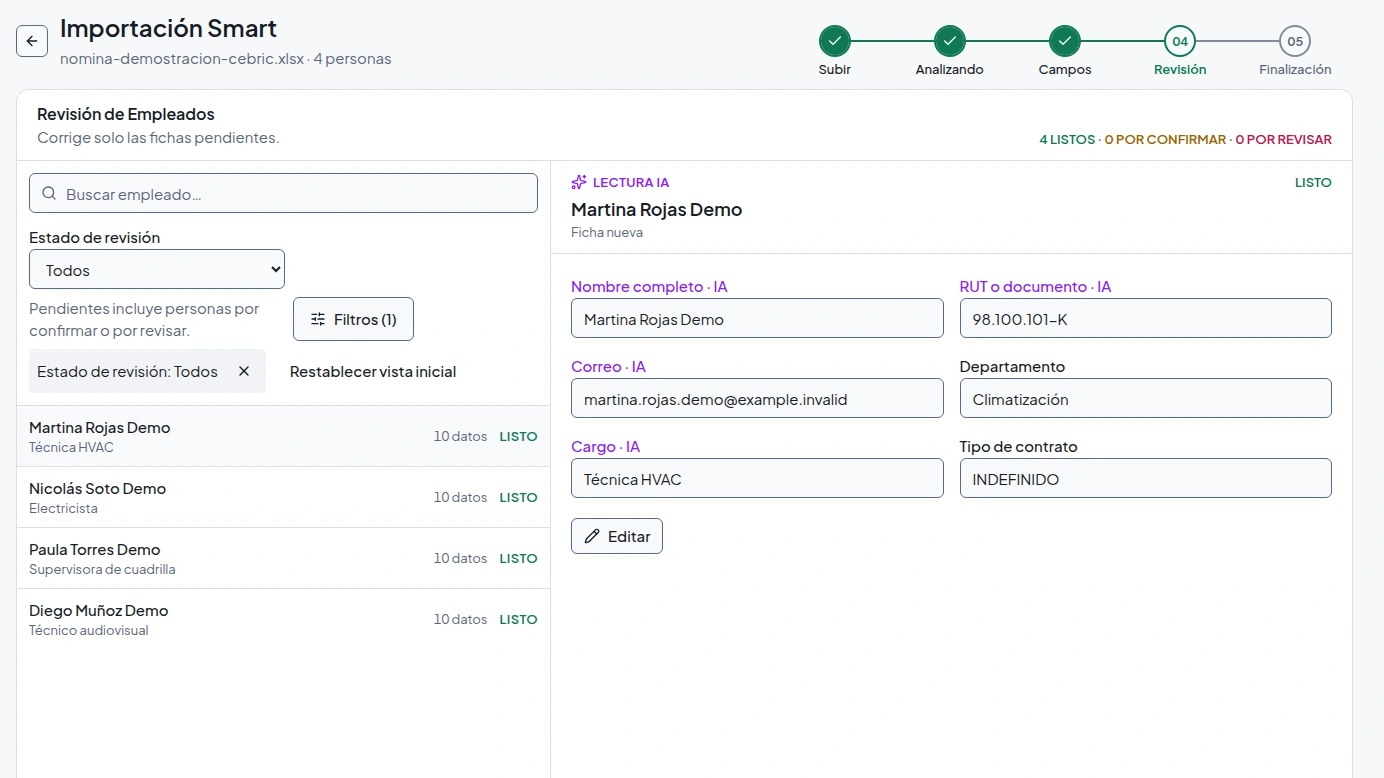Focus the Buscar empleado search field
This screenshot has width=1384, height=778.
(283, 194)
